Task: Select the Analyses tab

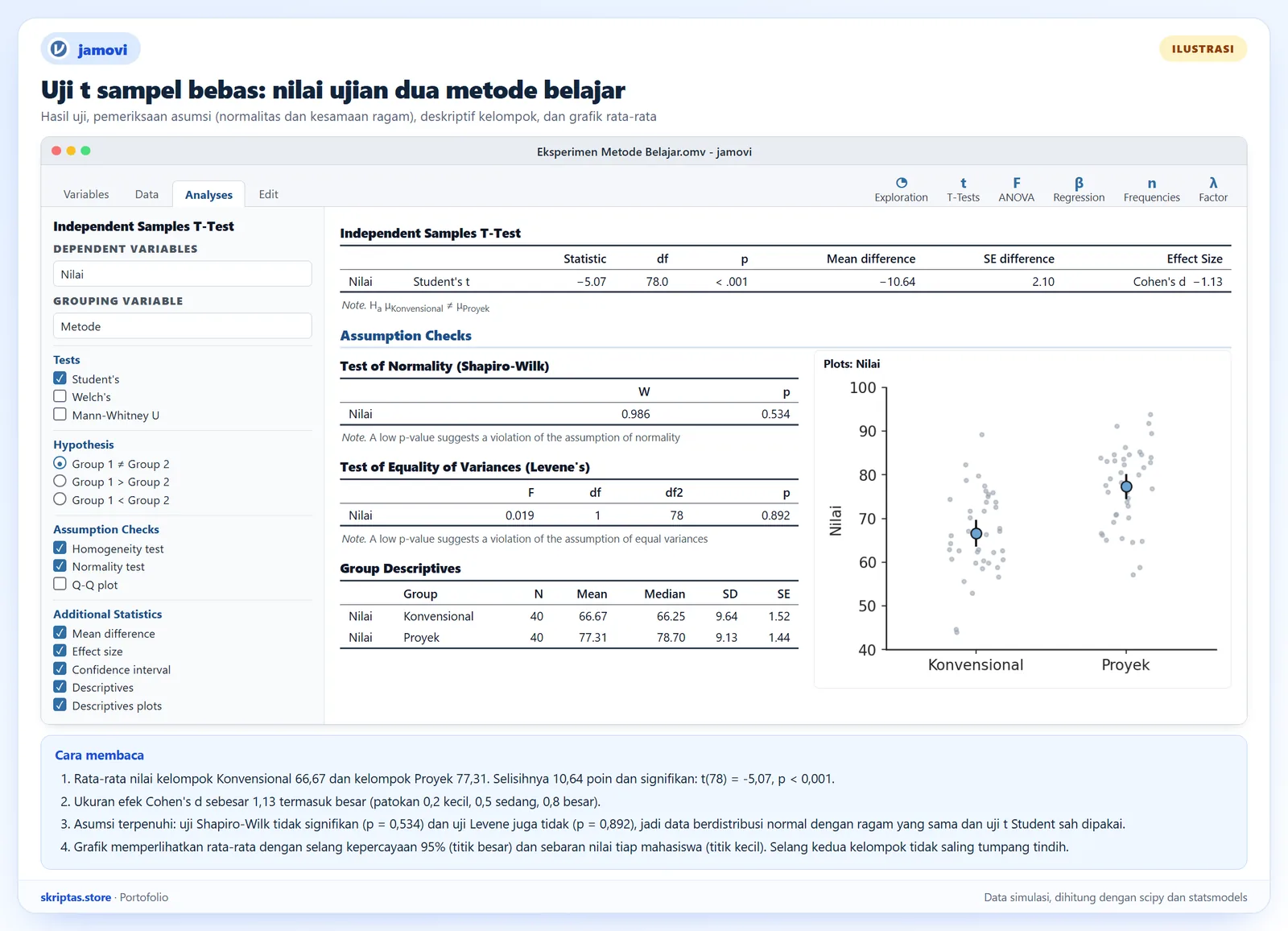Action: (x=208, y=194)
